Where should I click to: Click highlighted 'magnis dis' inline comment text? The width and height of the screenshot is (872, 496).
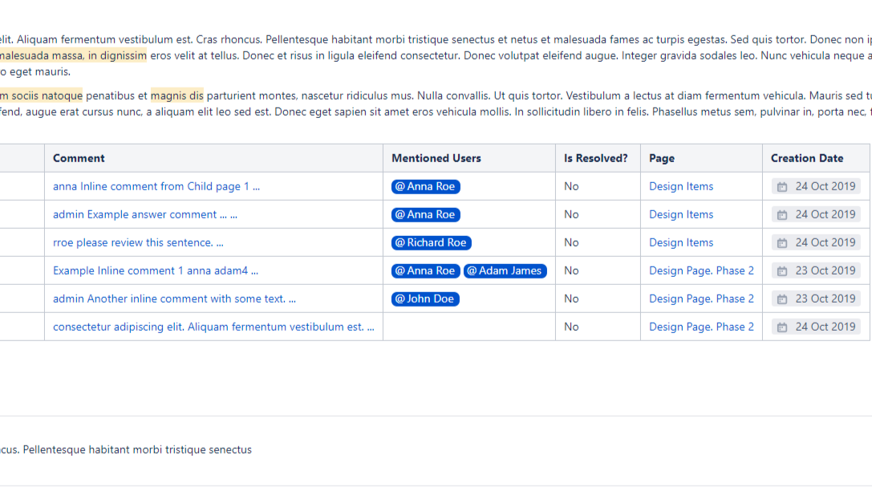[177, 96]
